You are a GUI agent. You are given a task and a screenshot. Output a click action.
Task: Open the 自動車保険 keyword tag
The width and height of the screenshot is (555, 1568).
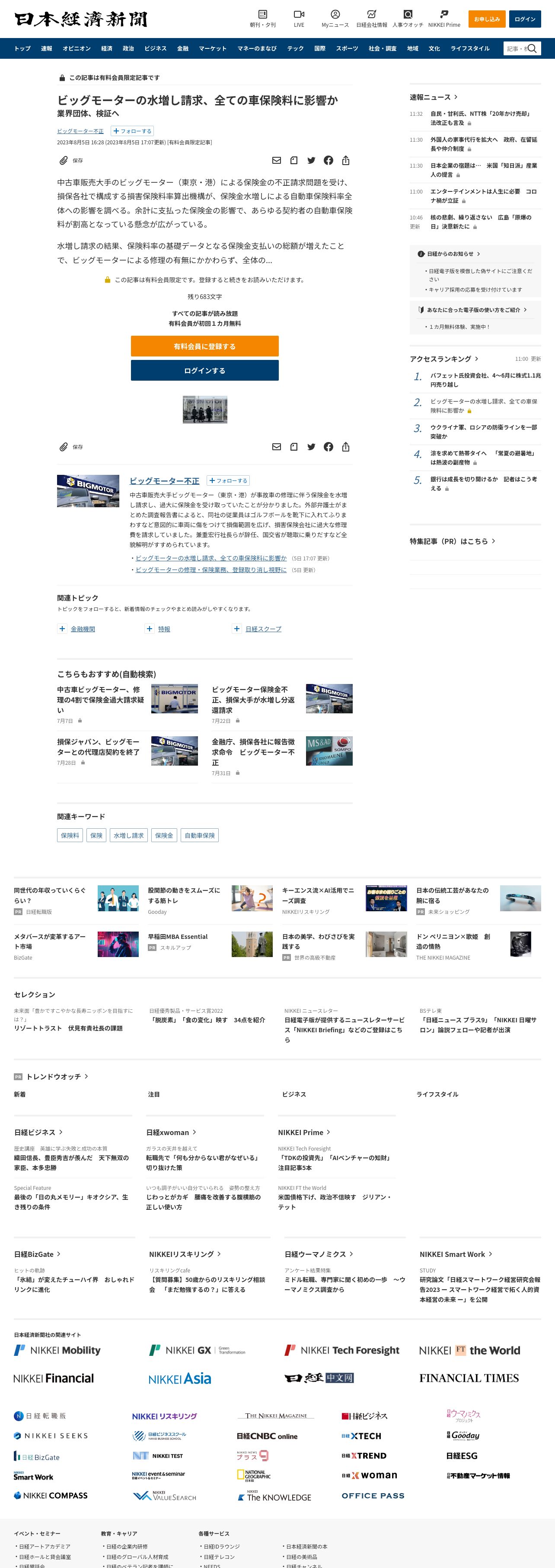200,835
